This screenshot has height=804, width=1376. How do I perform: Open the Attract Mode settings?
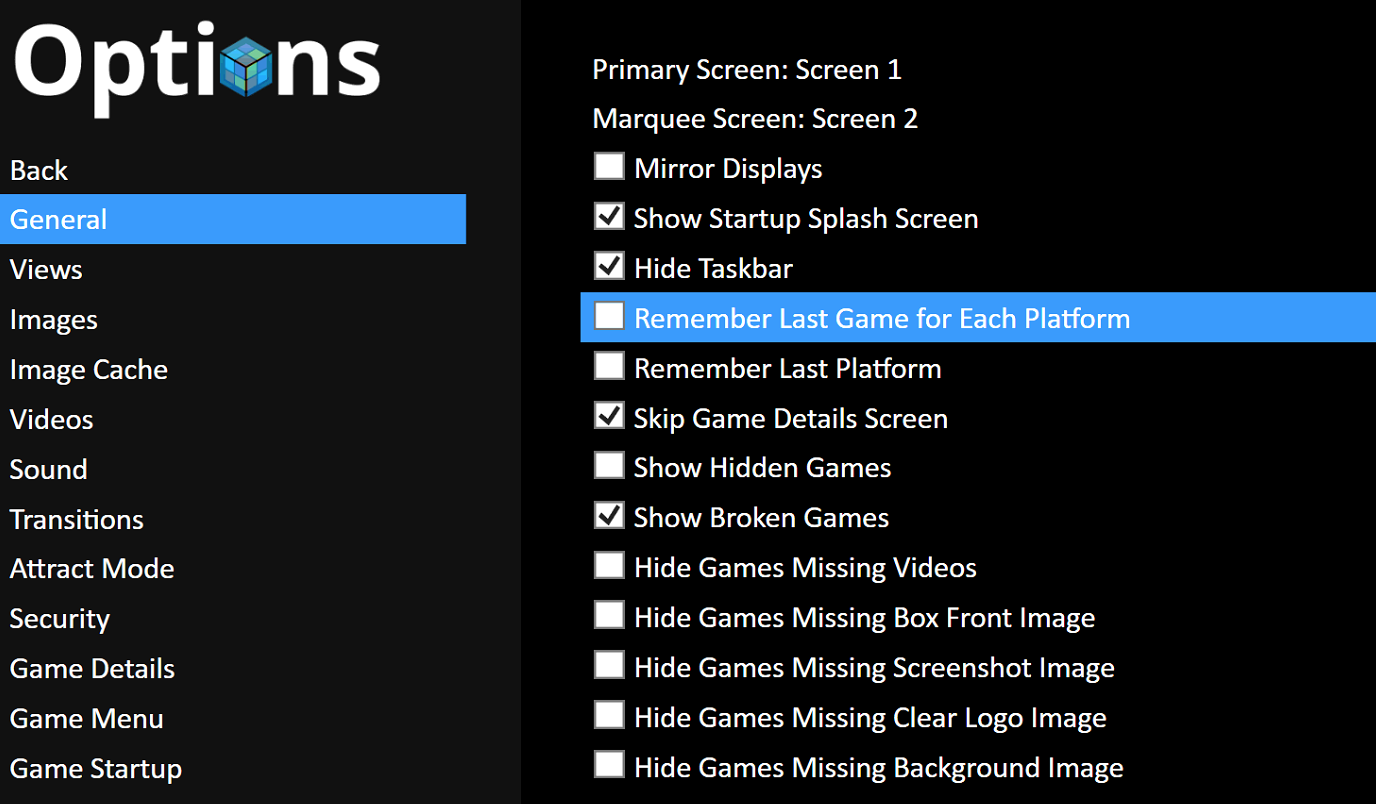(92, 569)
